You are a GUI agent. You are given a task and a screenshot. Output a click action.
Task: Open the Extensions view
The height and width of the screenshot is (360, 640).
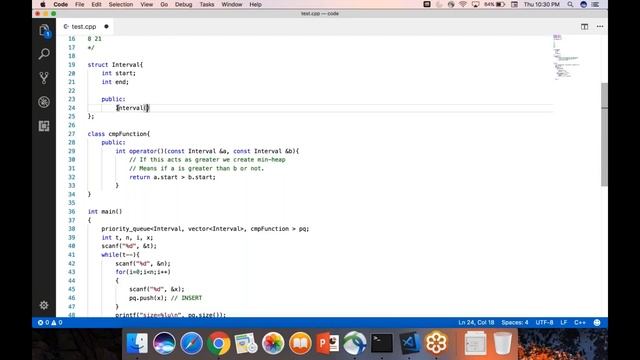click(44, 126)
